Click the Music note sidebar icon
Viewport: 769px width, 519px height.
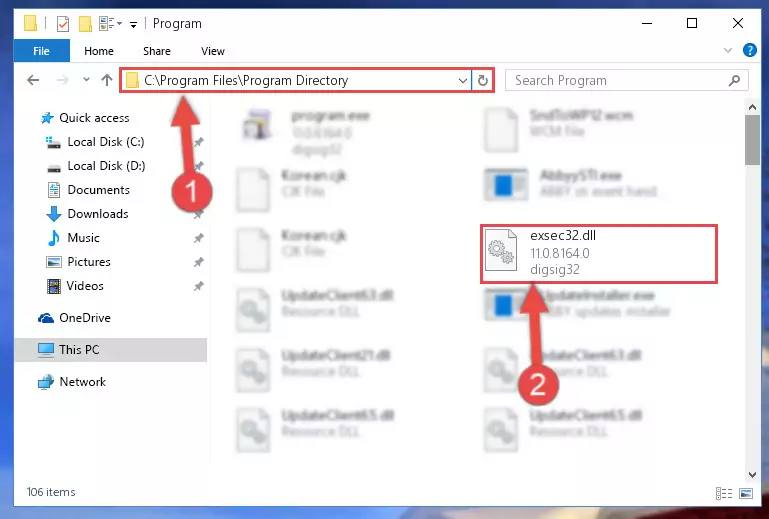[x=53, y=238]
